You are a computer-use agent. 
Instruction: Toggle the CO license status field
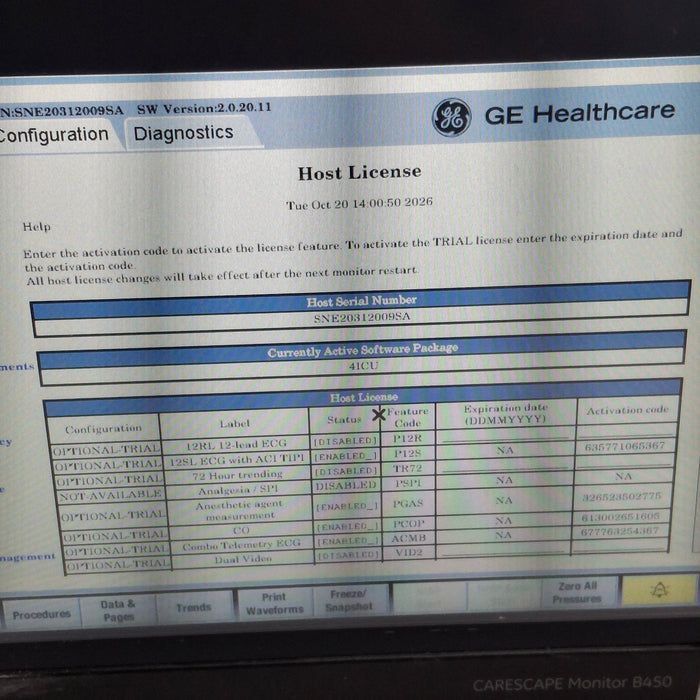348,527
